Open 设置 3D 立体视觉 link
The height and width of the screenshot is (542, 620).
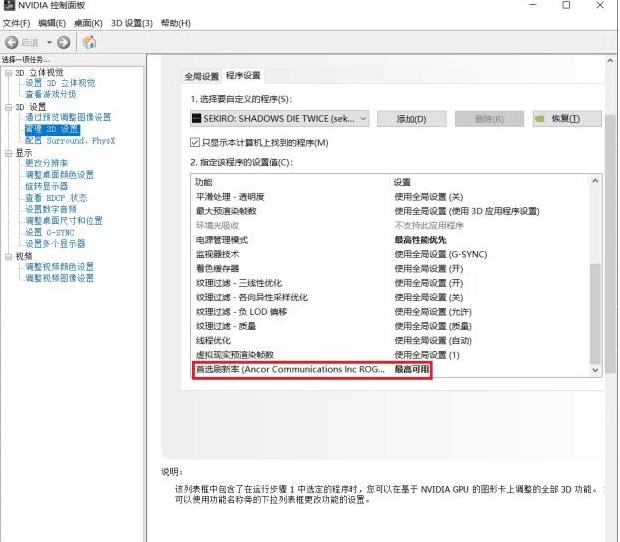tap(60, 83)
